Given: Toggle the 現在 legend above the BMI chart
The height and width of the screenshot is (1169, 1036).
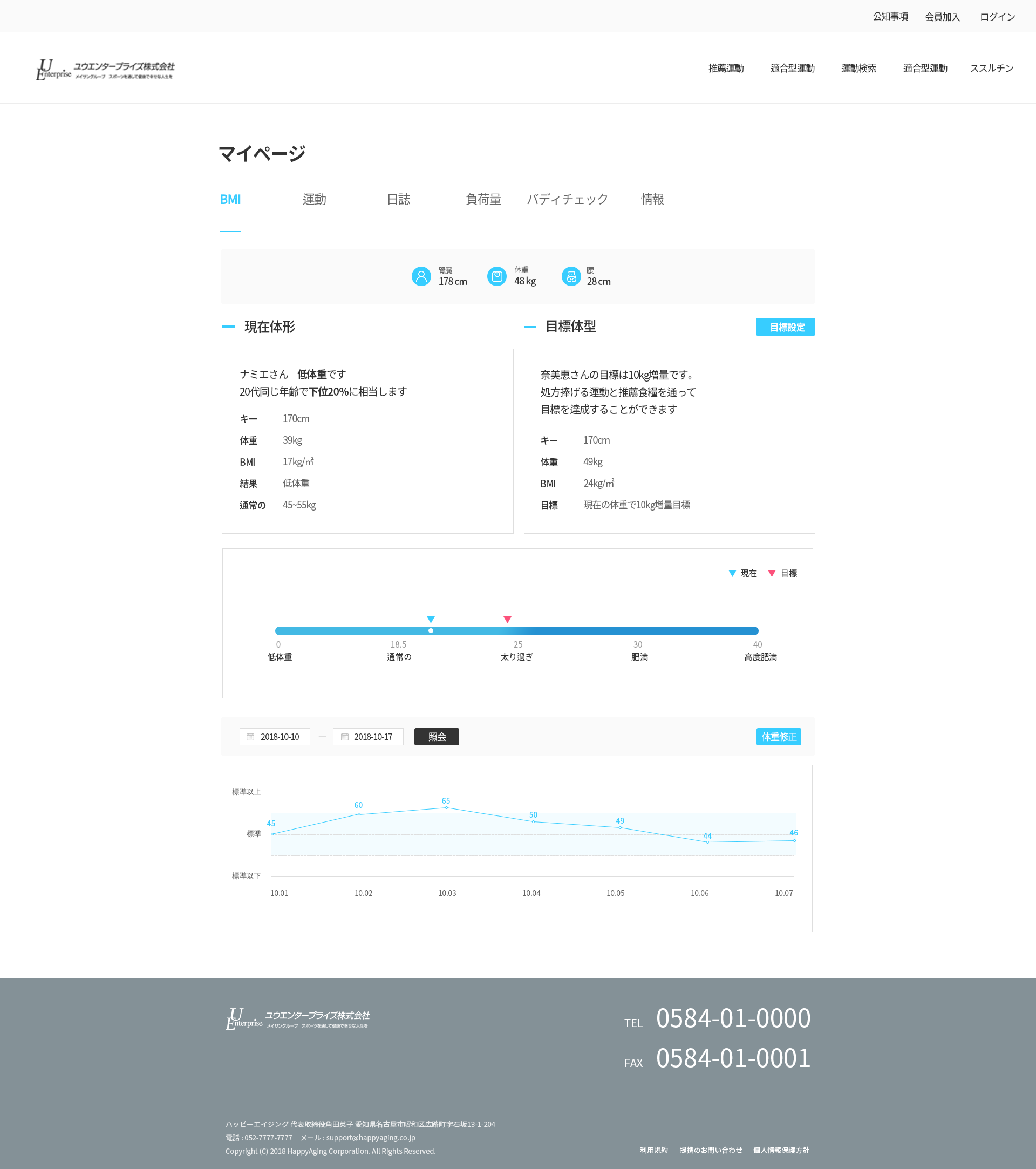Looking at the screenshot, I should (741, 573).
